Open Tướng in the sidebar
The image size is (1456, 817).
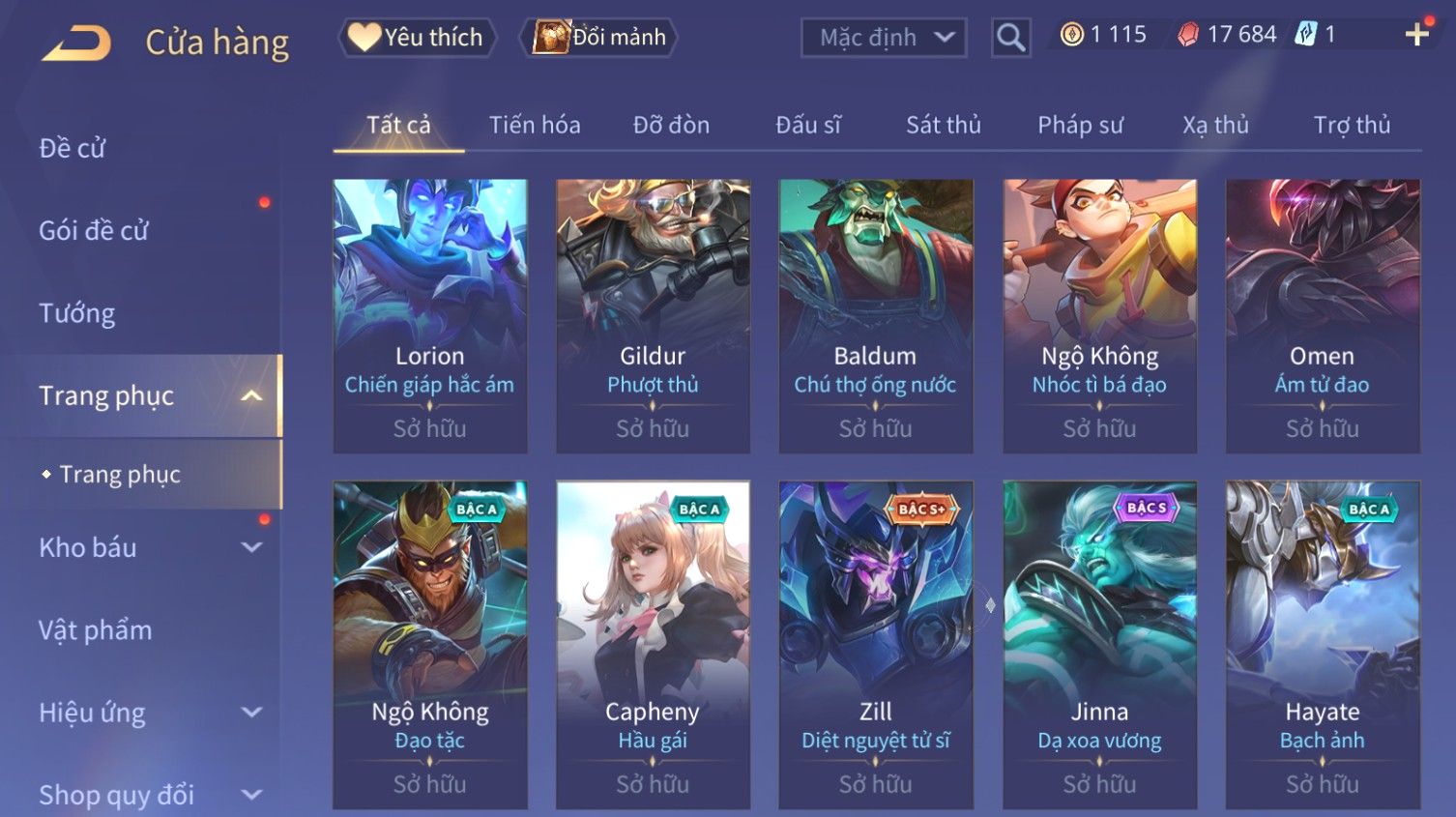point(77,313)
